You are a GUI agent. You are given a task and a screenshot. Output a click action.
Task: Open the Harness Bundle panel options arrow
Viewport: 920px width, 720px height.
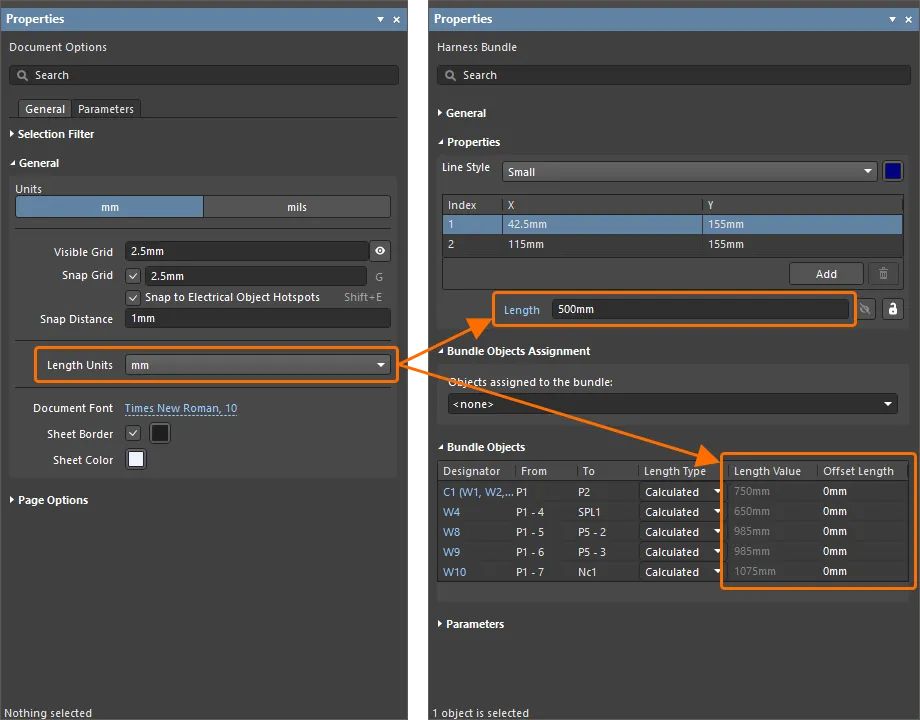[x=891, y=19]
